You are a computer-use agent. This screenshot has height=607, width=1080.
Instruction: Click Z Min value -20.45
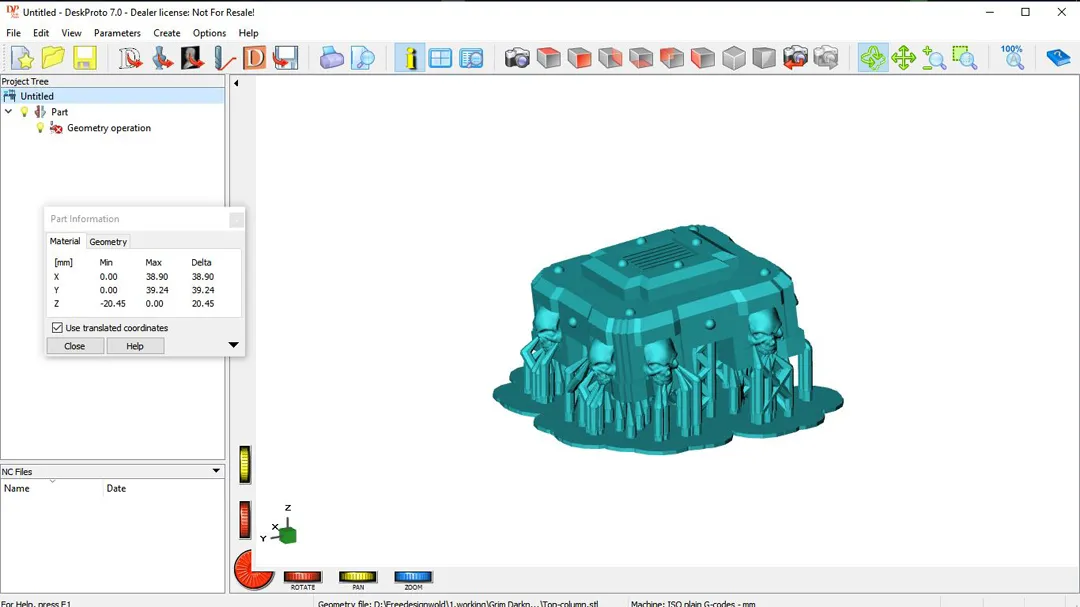click(x=113, y=304)
